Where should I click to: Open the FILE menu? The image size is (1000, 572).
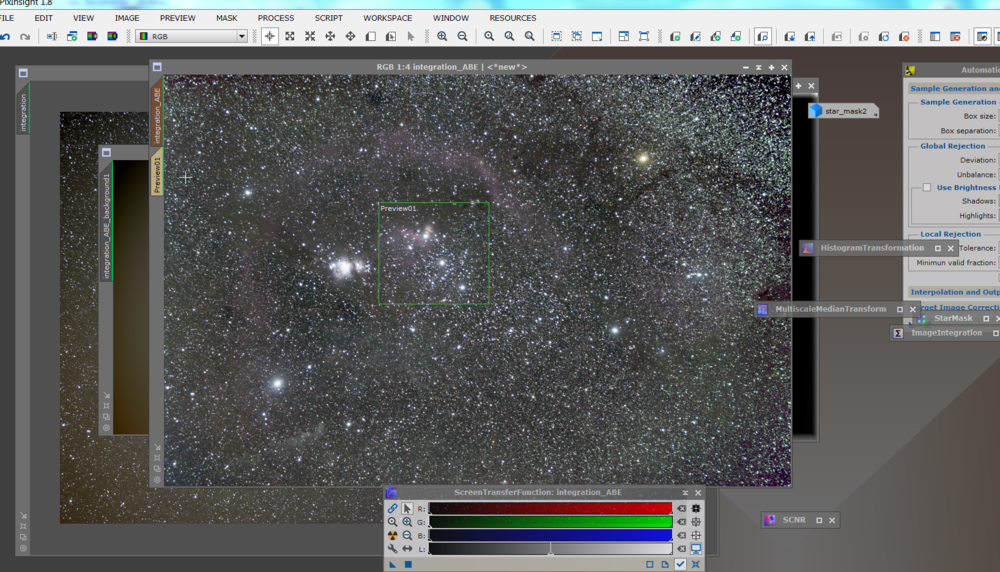tap(7, 18)
